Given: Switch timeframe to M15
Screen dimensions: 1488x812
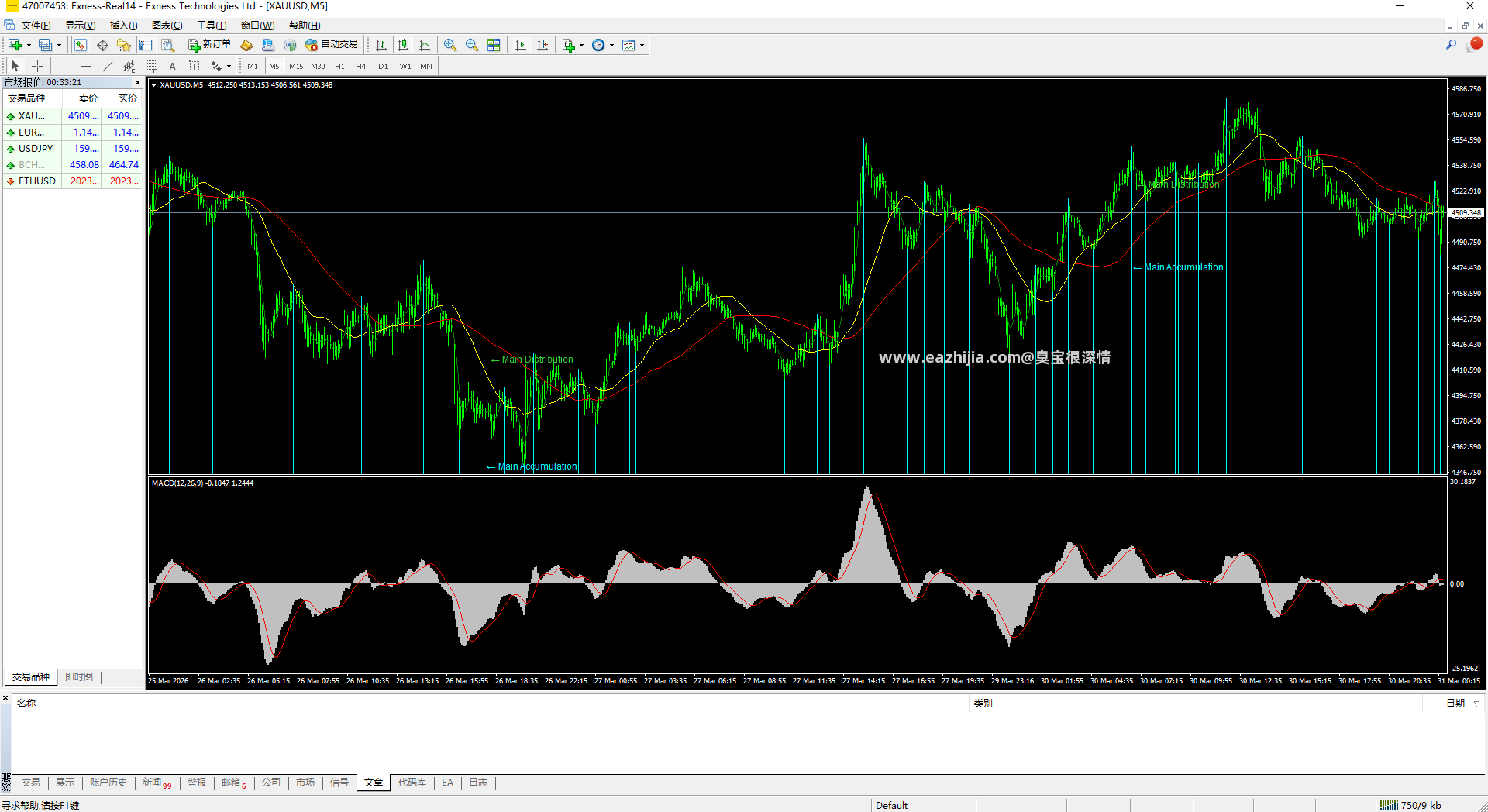Looking at the screenshot, I should 296,67.
